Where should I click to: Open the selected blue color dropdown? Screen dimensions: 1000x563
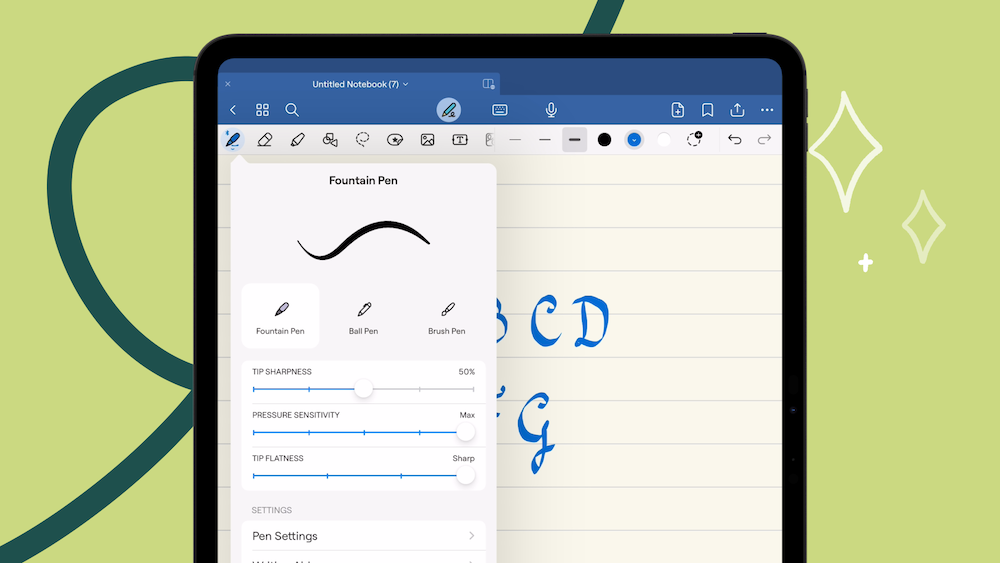click(634, 140)
